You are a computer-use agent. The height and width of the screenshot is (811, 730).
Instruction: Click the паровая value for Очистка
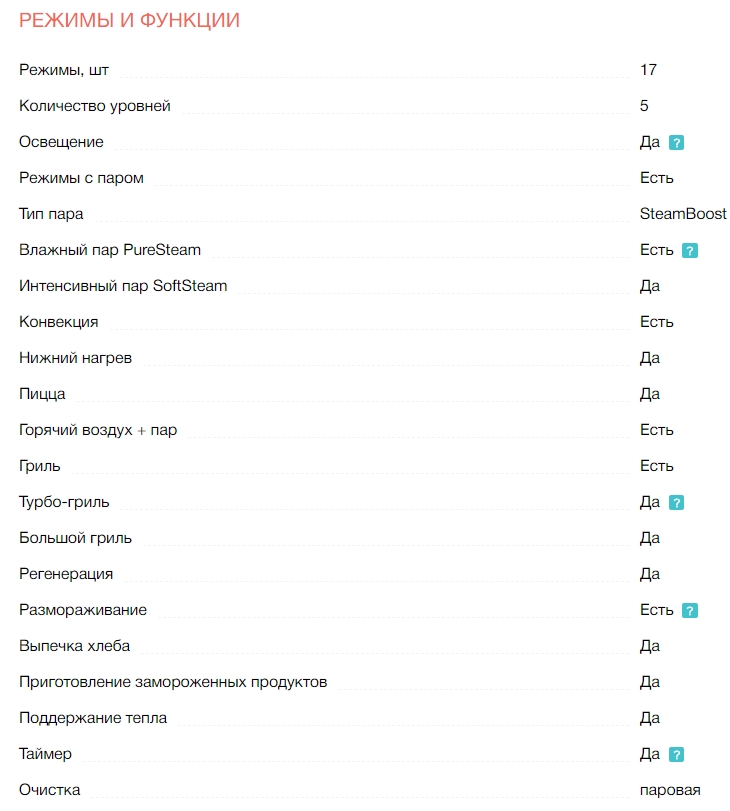(670, 790)
